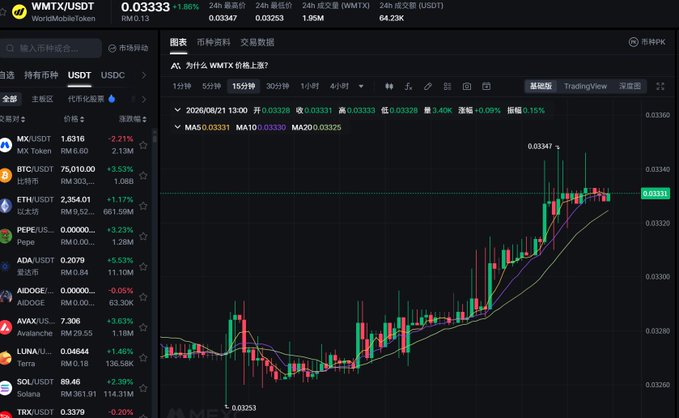Expand chart to fullscreen
Viewport: 679px width, 418px height.
660,86
